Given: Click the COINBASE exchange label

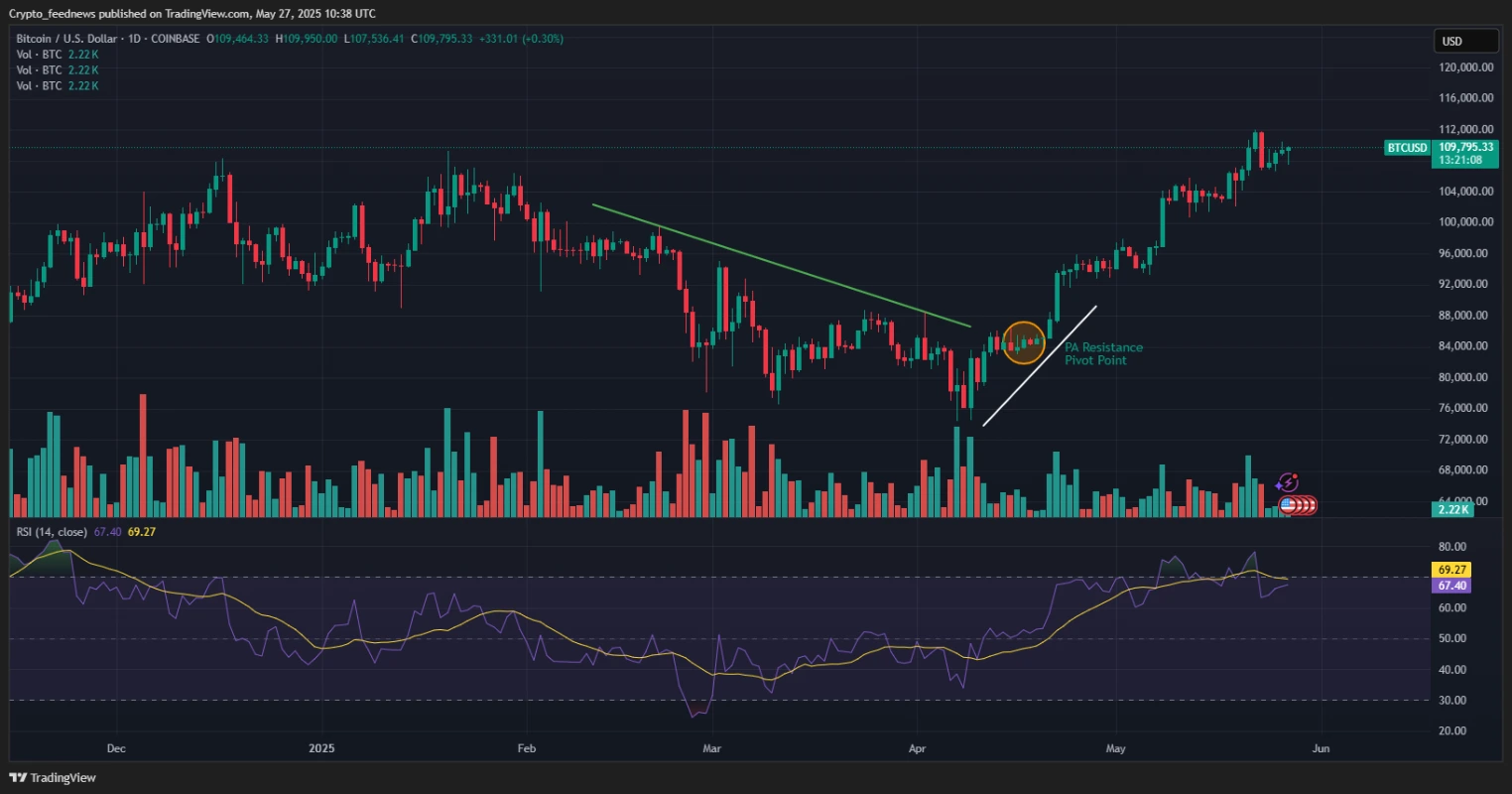Looking at the screenshot, I should click(x=175, y=39).
